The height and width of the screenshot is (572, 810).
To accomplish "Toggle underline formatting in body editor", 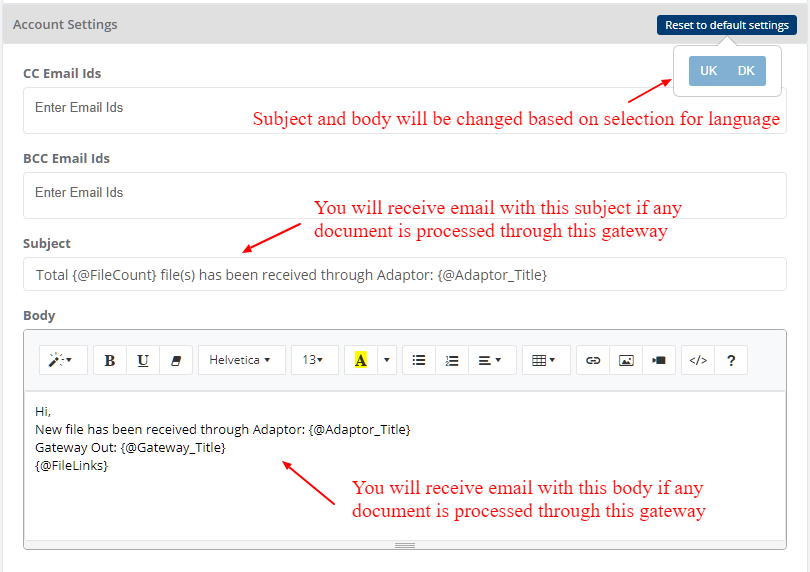I will click(143, 360).
